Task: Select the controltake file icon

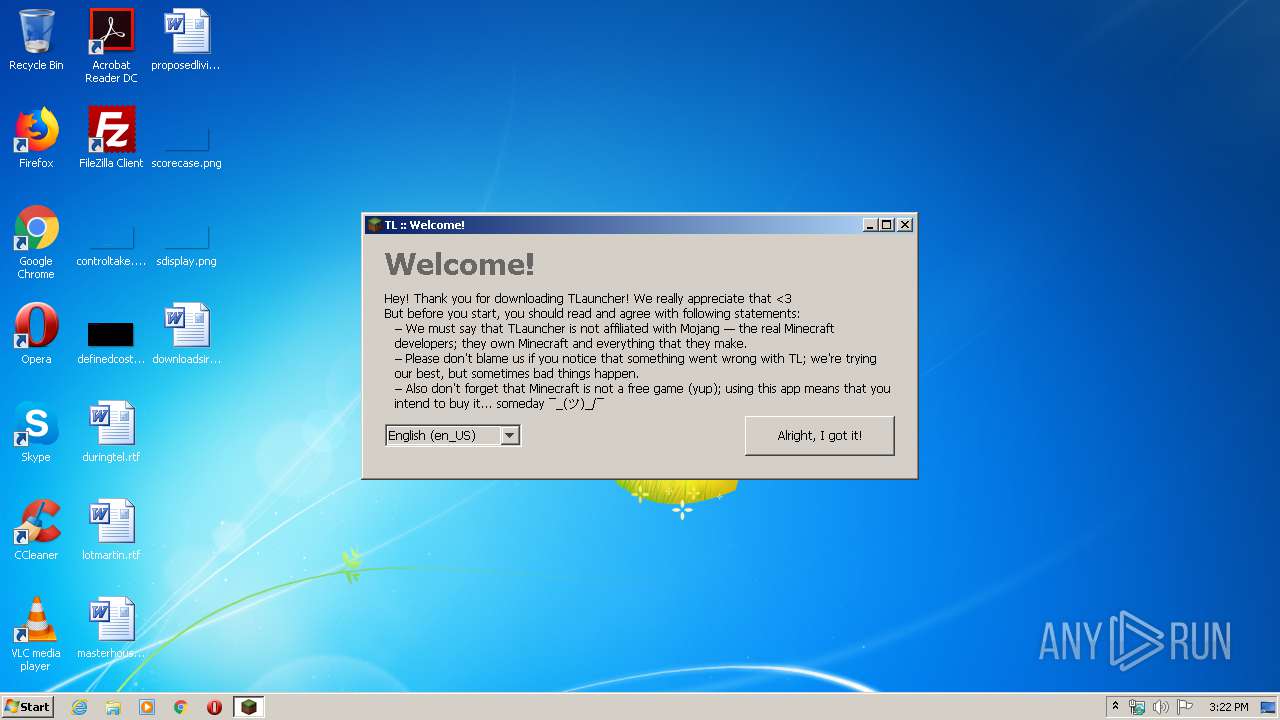Action: [111, 245]
